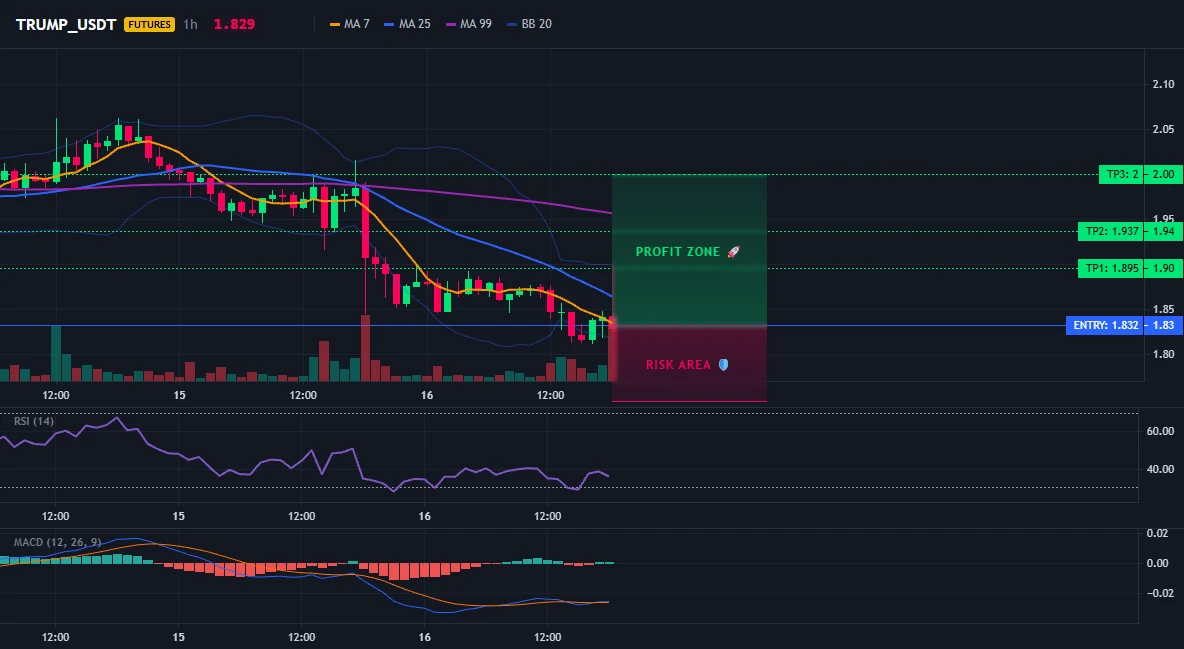Click the TP1: 1.895 price label
This screenshot has height=649, width=1184.
(x=1111, y=268)
